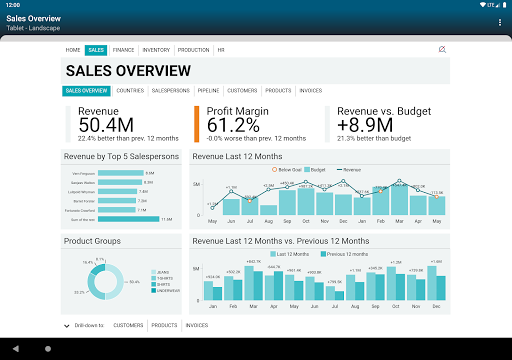Viewport: 512px width, 360px height.
Task: Collapse the Drill-down chevron
Action: [x=67, y=326]
